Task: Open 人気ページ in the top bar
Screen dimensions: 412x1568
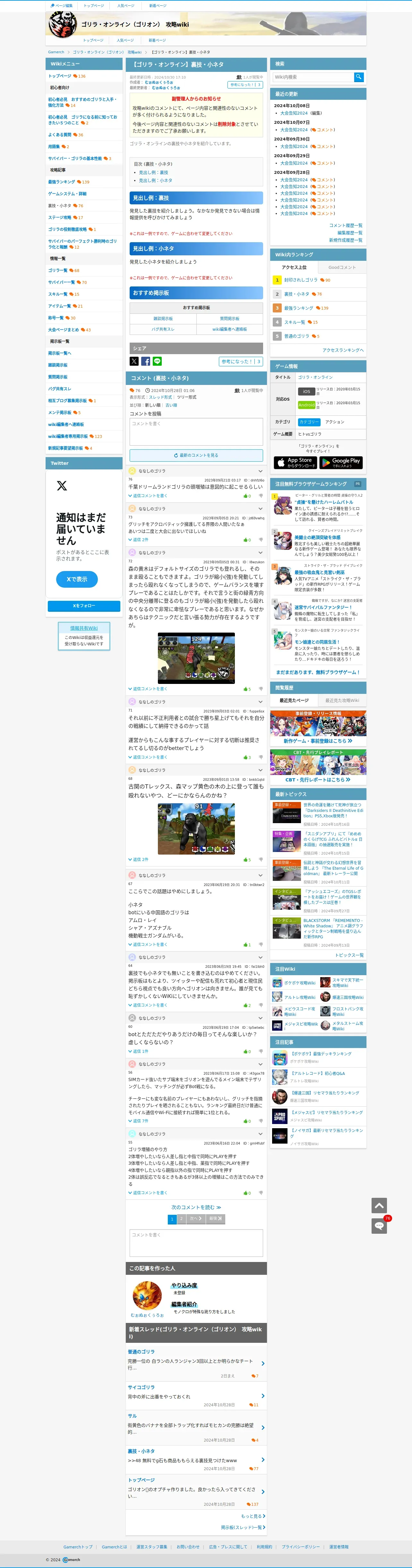Action: tap(126, 5)
